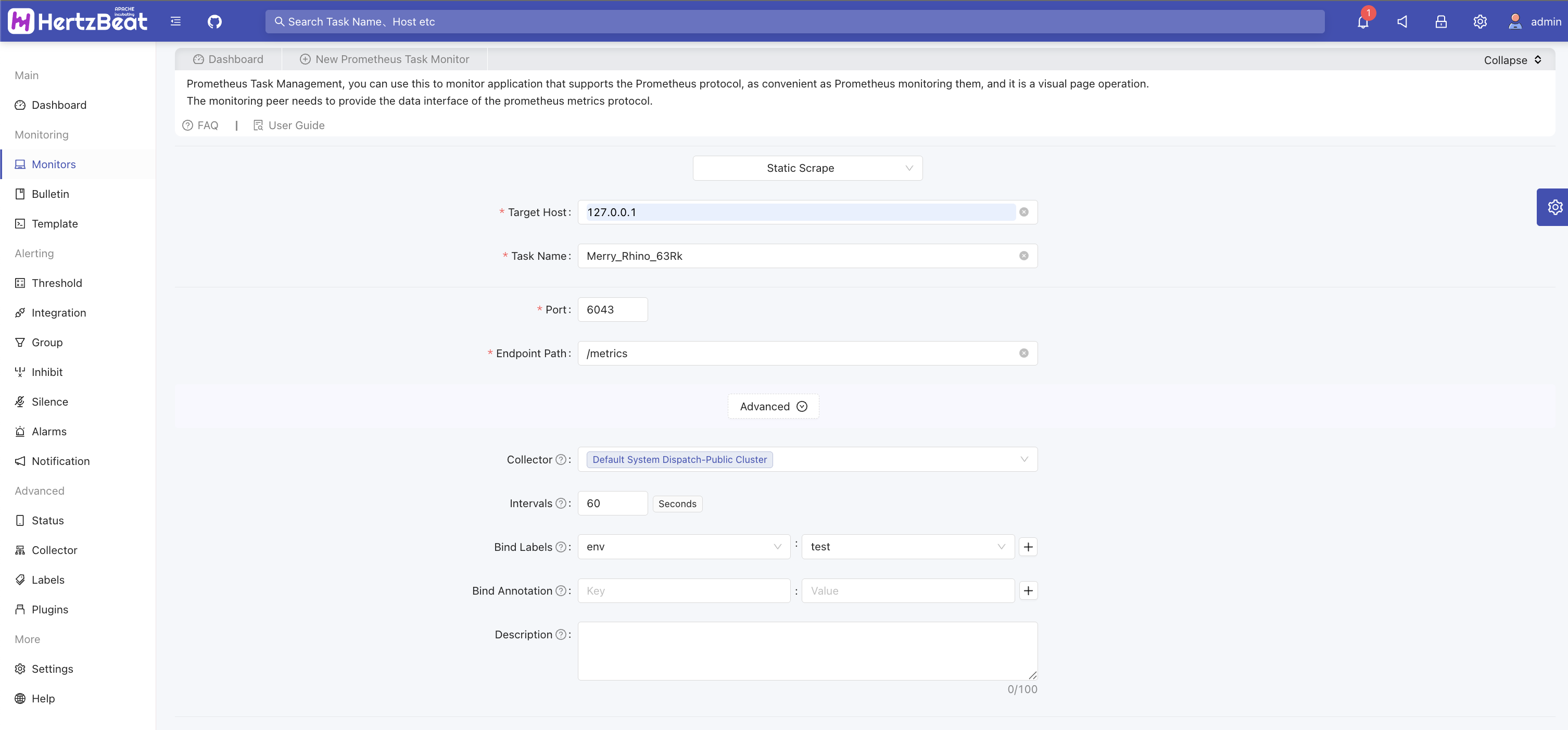
Task: Expand the Collector selection dropdown
Action: (1023, 460)
